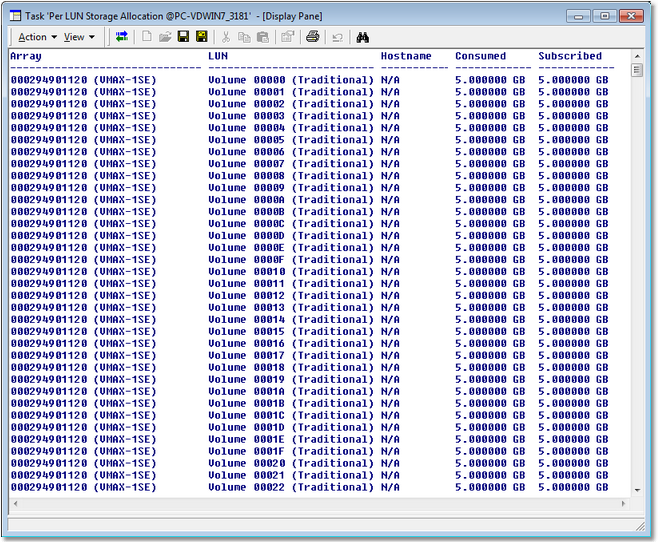
Task: Click the window icon in title bar
Action: point(15,16)
